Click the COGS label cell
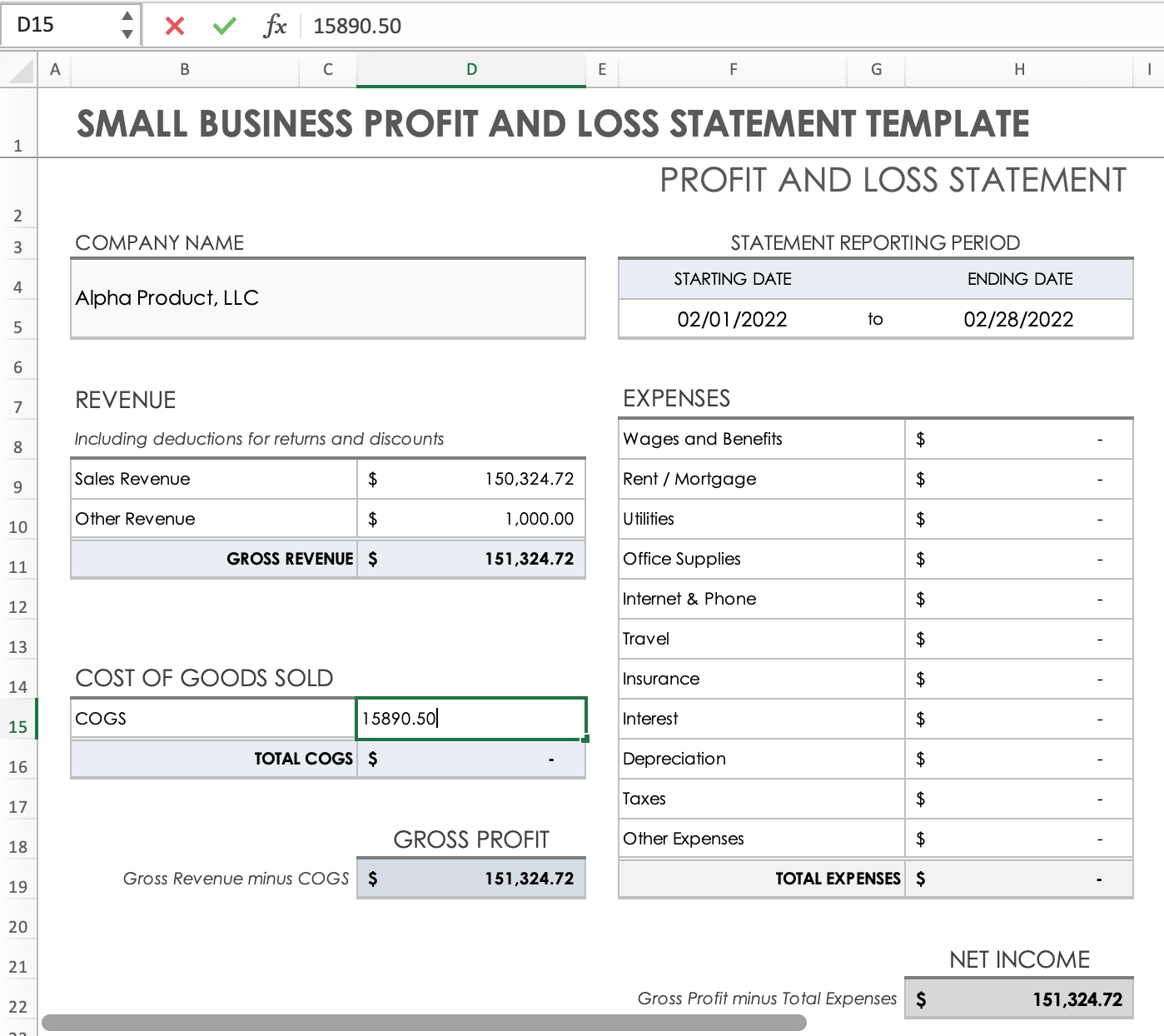This screenshot has height=1036, width=1164. (x=214, y=719)
